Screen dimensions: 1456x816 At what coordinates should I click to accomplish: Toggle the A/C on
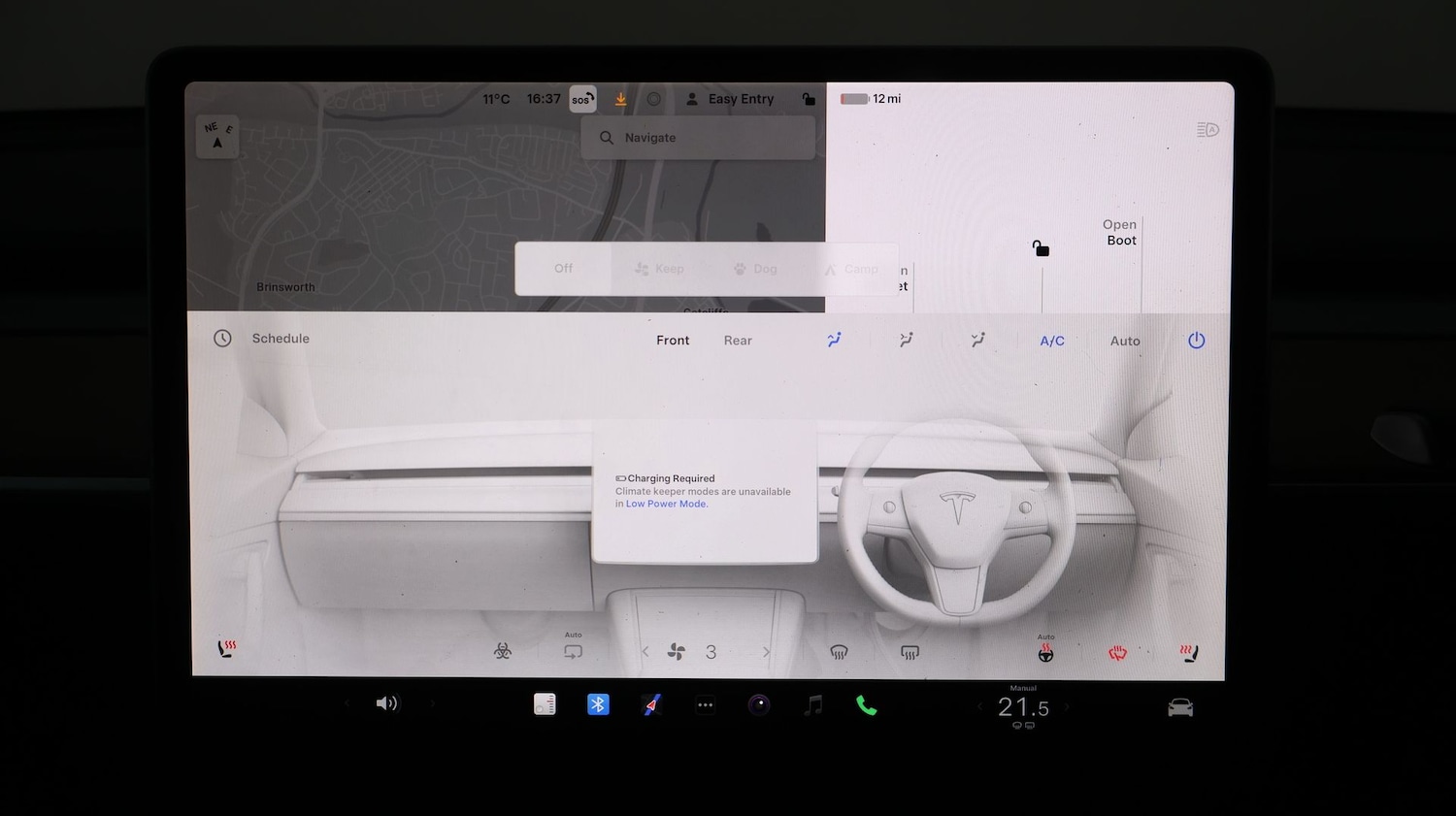click(x=1052, y=341)
